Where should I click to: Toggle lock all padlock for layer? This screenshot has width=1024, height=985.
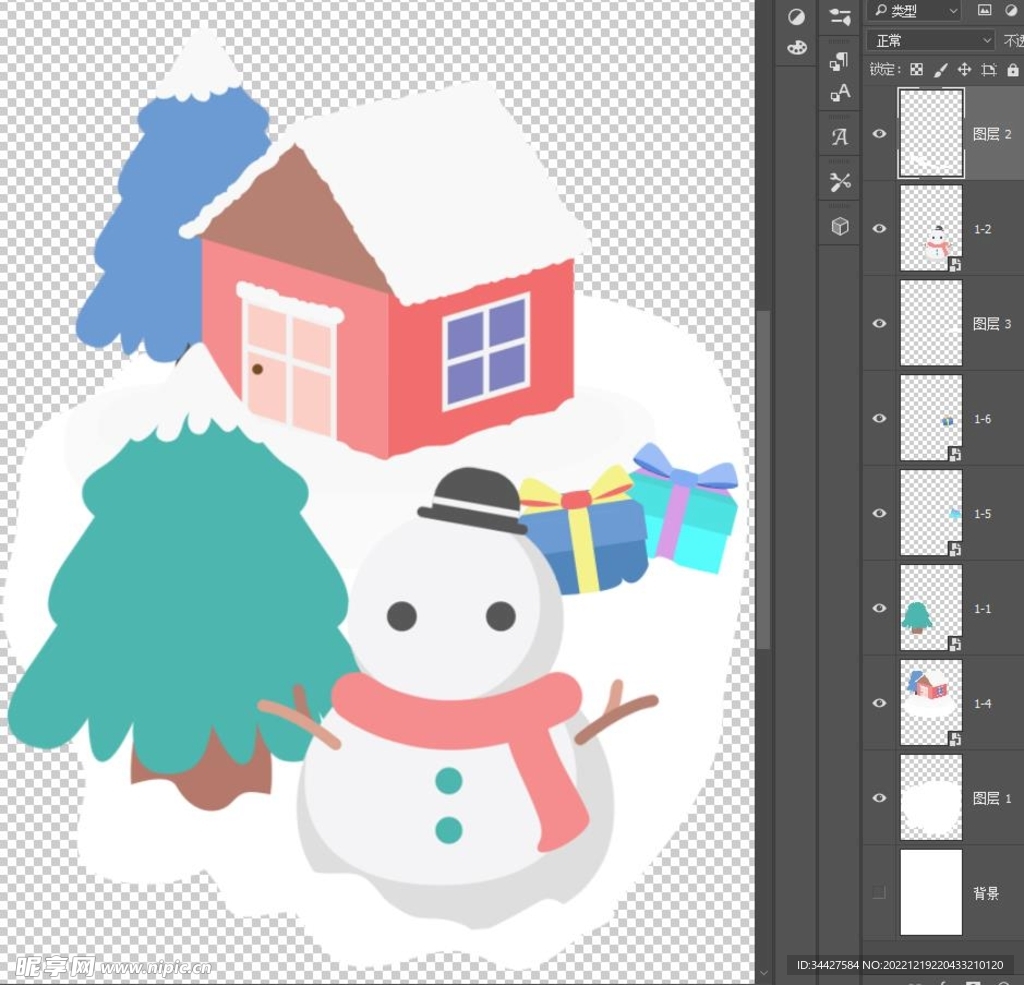[x=1013, y=70]
